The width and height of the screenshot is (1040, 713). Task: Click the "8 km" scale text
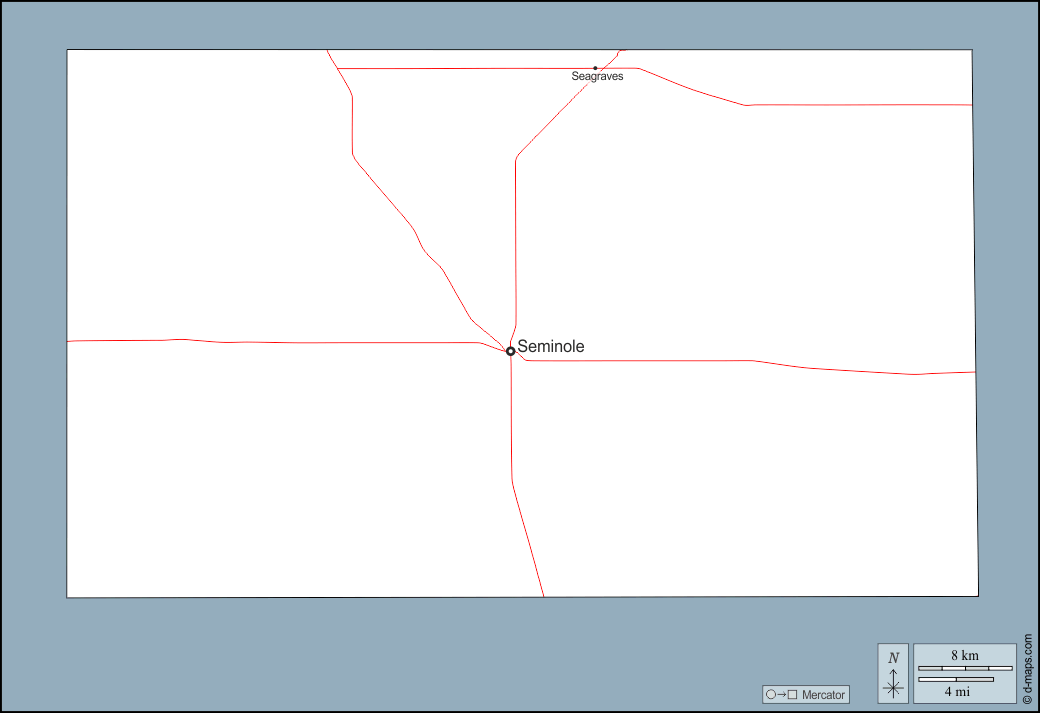click(x=964, y=655)
